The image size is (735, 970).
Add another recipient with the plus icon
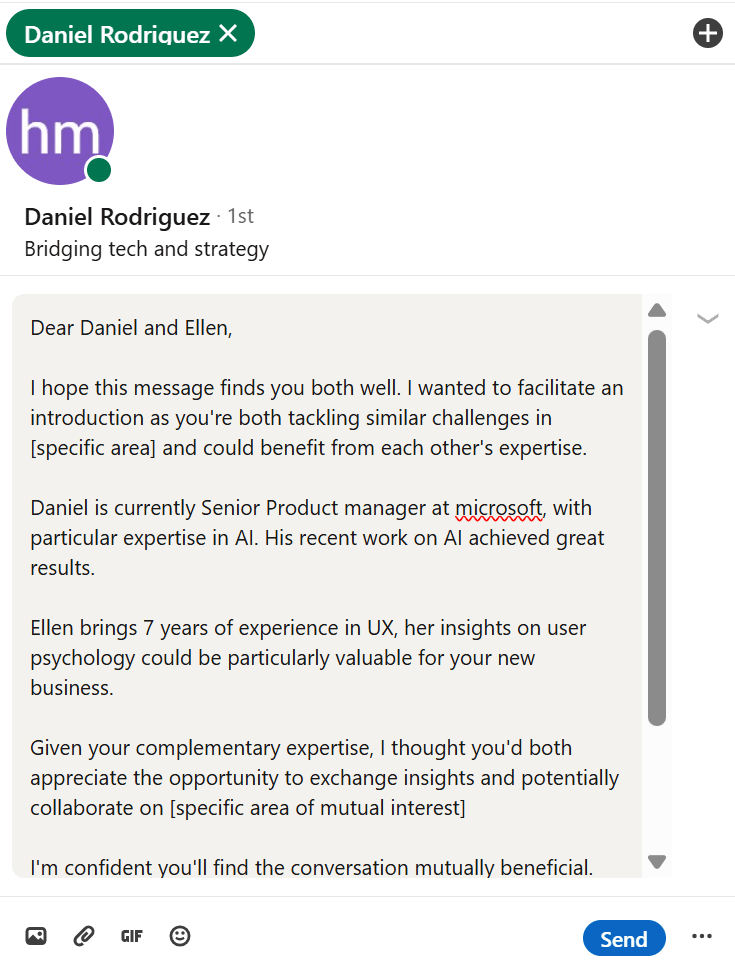[708, 33]
